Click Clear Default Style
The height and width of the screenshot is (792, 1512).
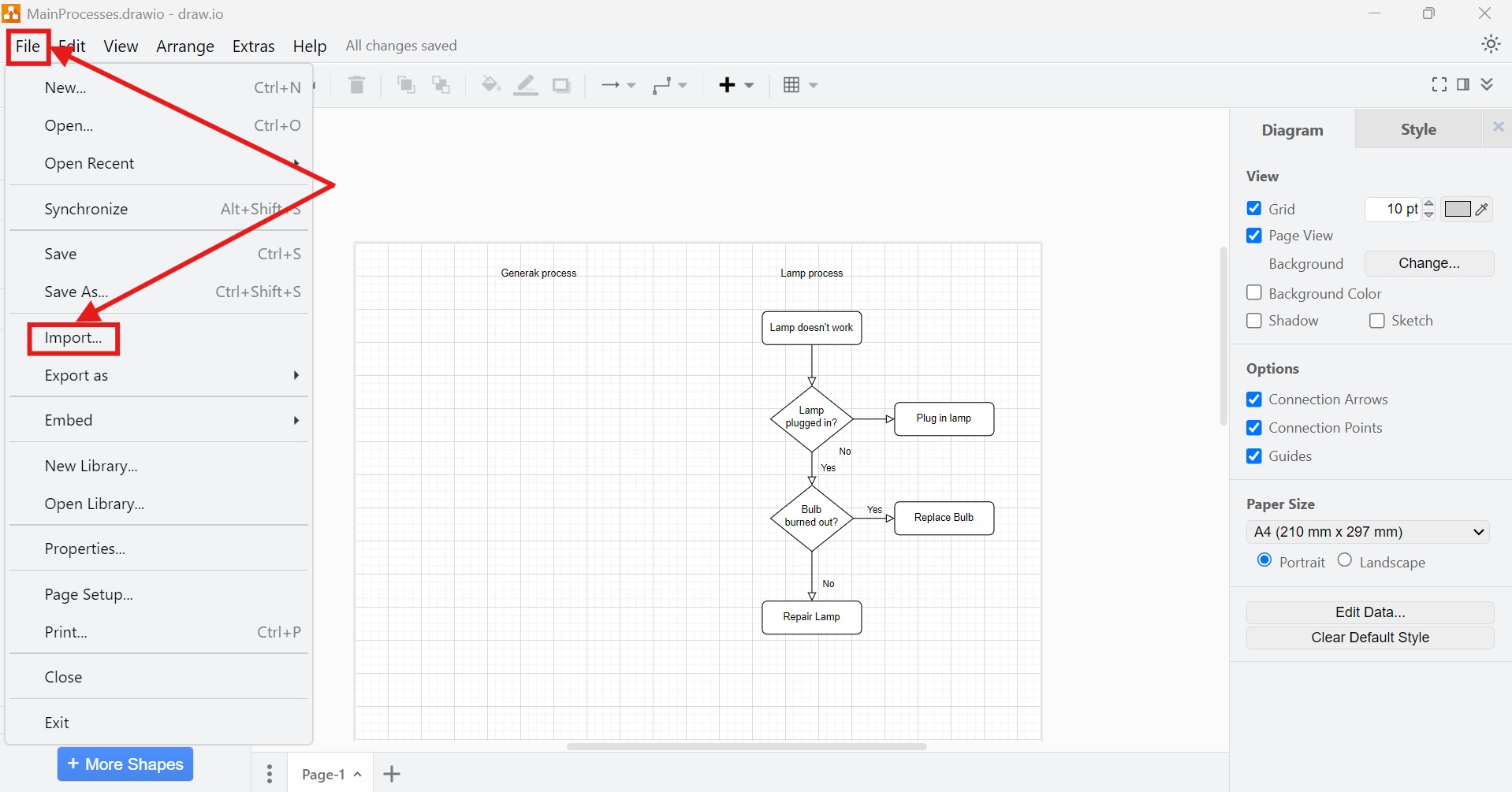tap(1369, 638)
